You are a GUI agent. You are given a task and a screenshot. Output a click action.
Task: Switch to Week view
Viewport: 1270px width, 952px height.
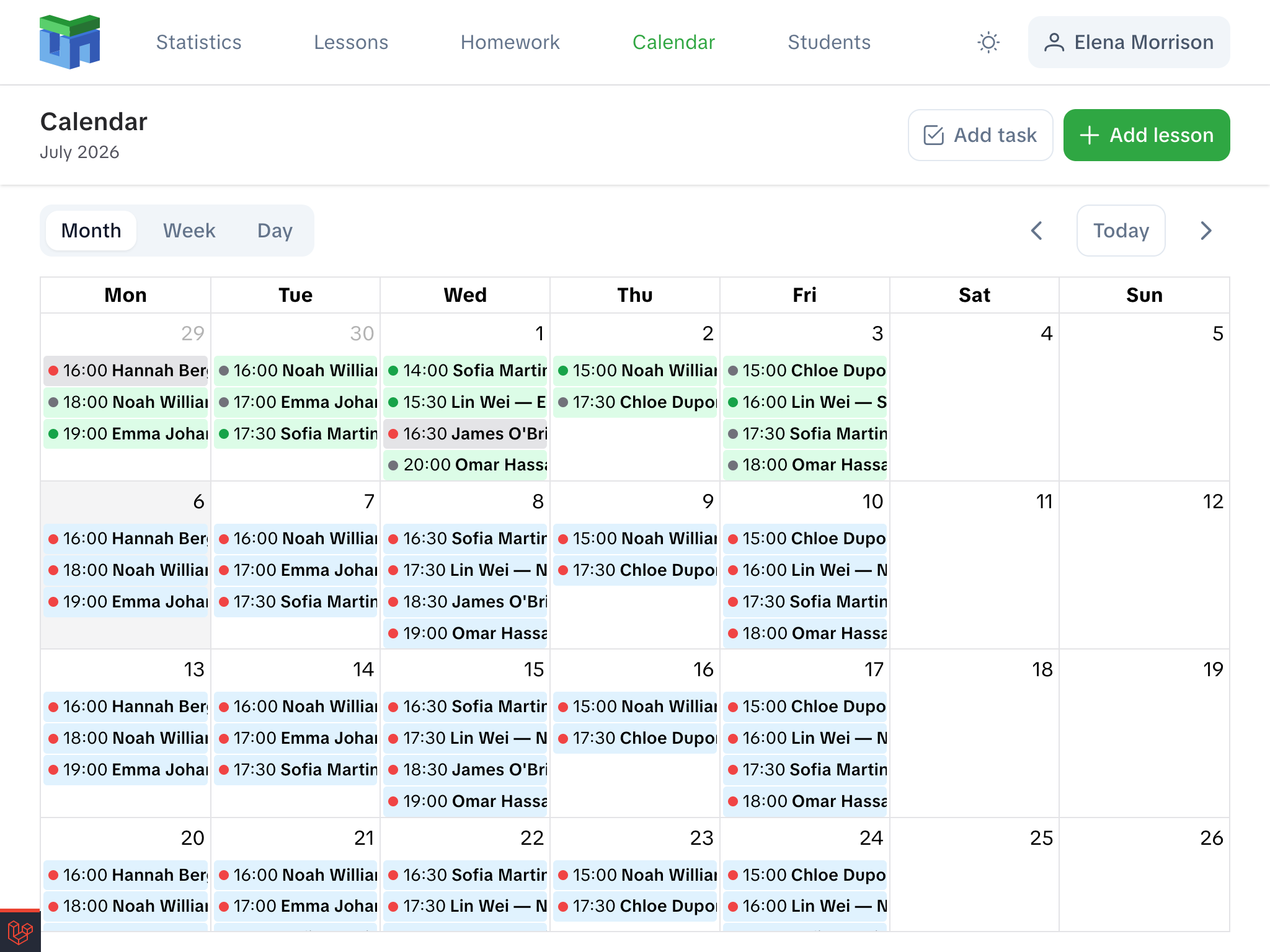(x=189, y=231)
